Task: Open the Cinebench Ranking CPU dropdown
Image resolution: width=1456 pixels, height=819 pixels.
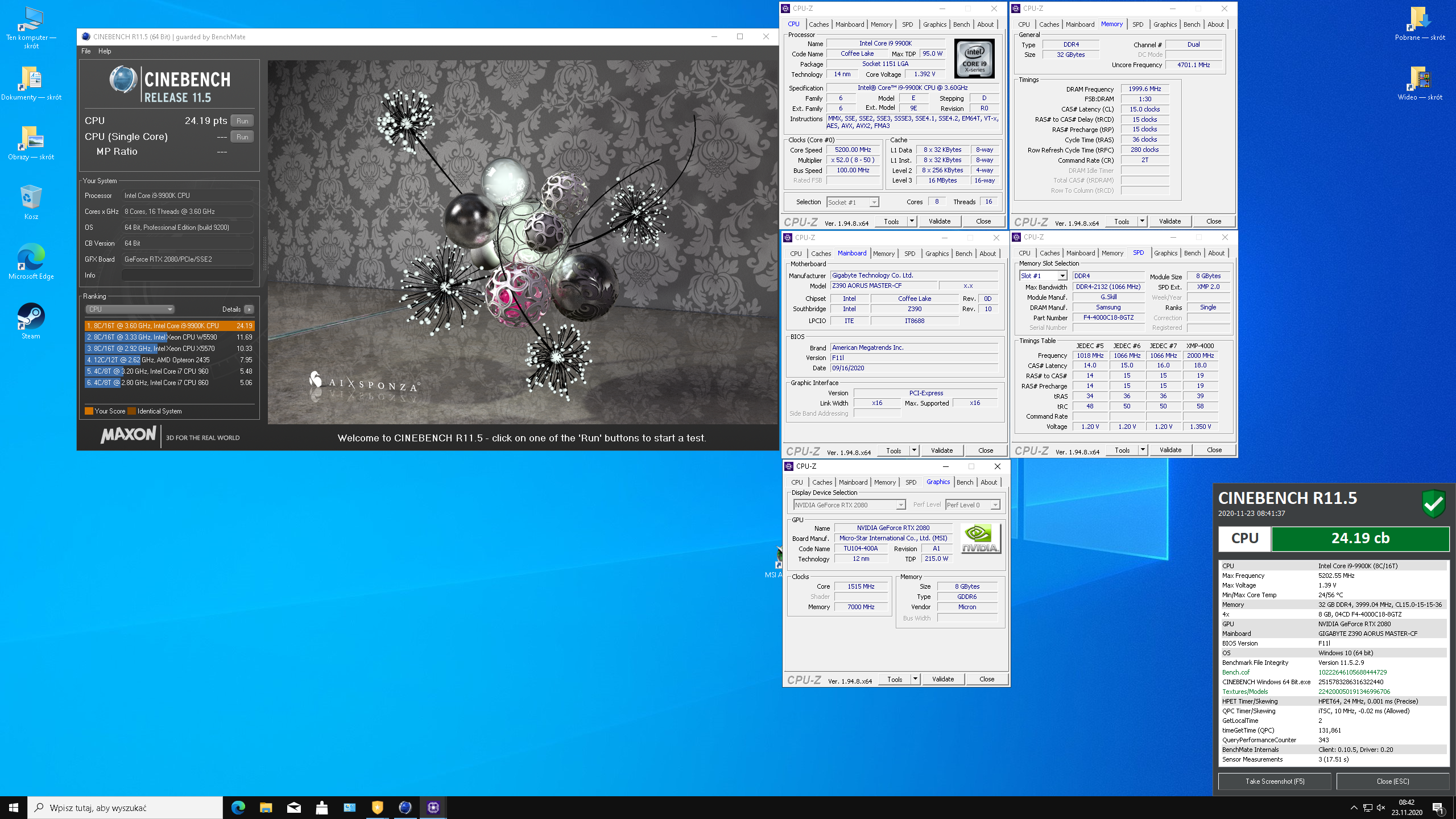Action: (130, 309)
